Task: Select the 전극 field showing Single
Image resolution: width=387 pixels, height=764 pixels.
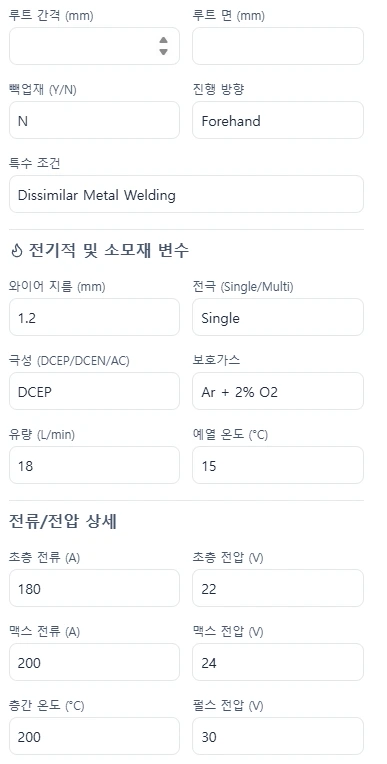Action: (278, 317)
